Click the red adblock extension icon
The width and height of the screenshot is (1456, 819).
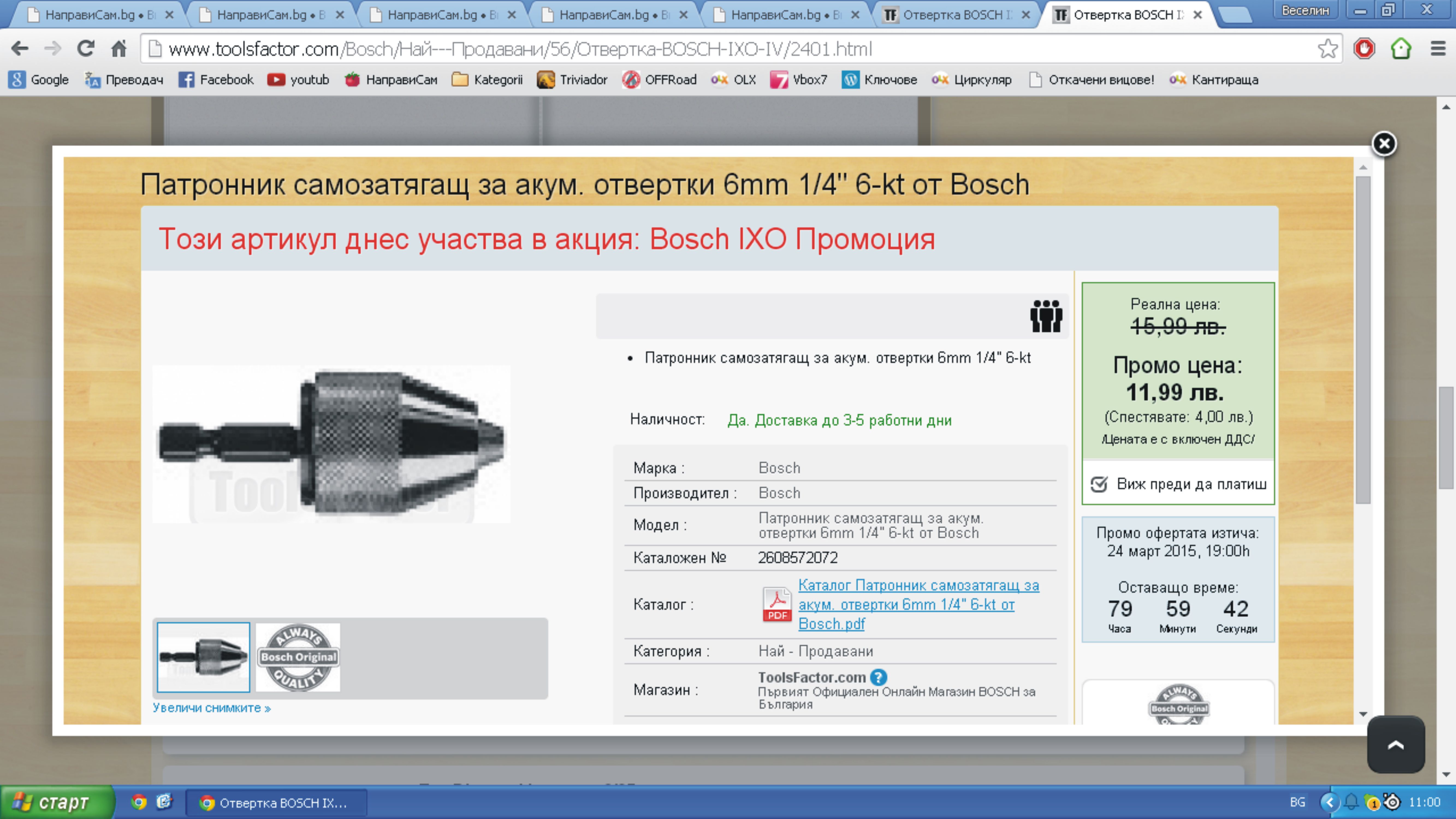(1364, 49)
